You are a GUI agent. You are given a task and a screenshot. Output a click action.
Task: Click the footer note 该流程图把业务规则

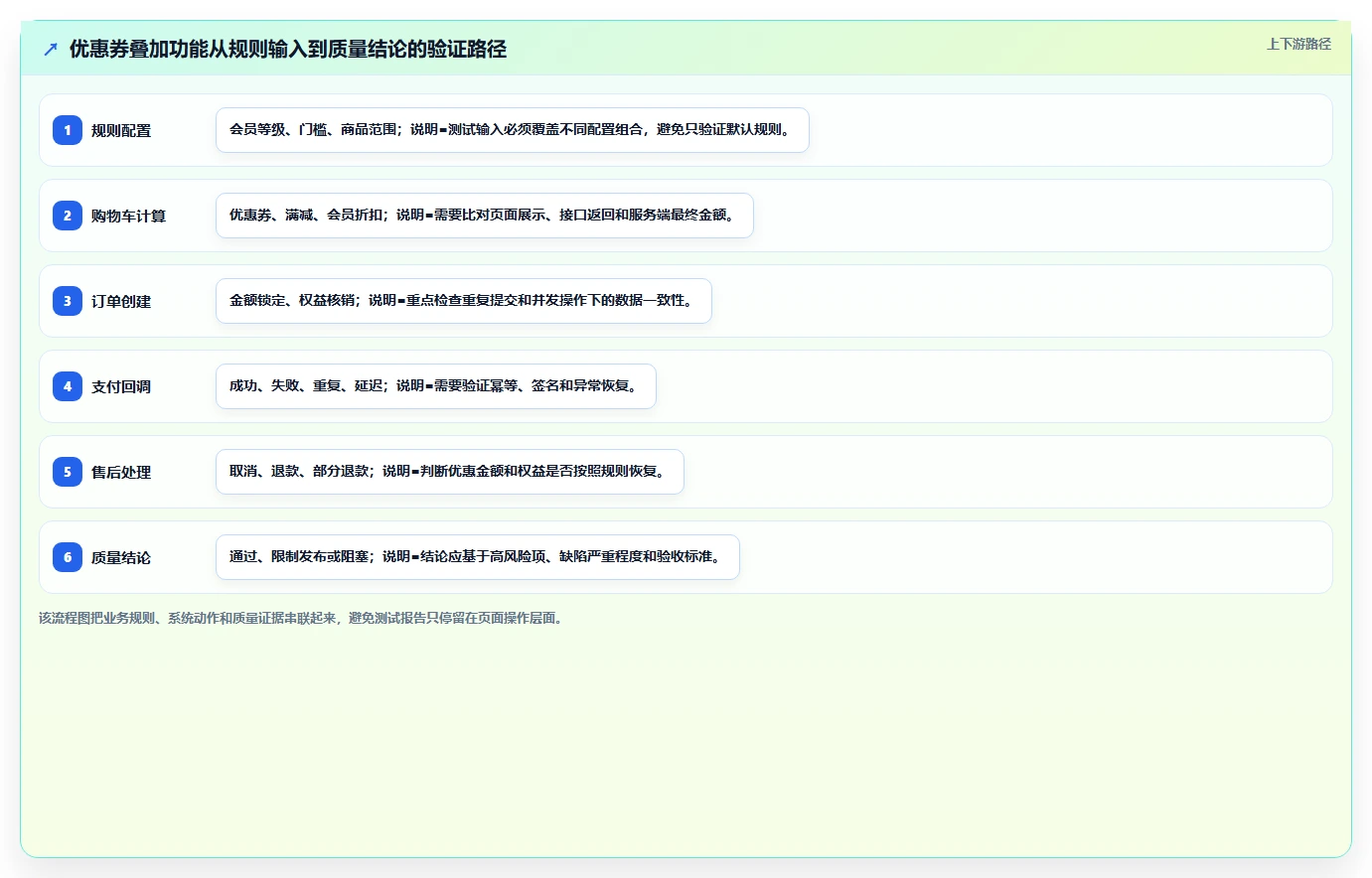[303, 618]
